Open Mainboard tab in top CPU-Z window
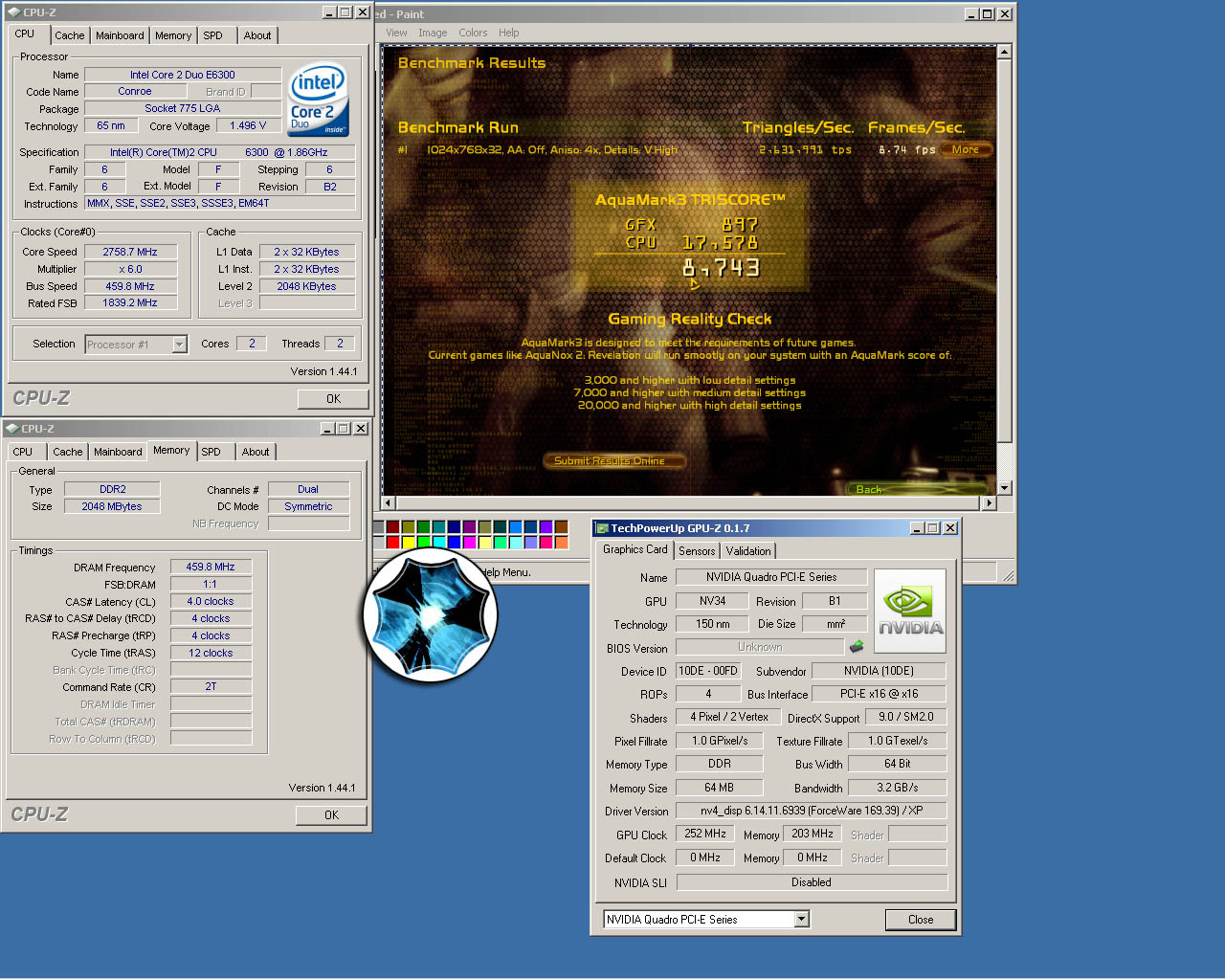Screen dimensions: 1225x980 pos(120,35)
